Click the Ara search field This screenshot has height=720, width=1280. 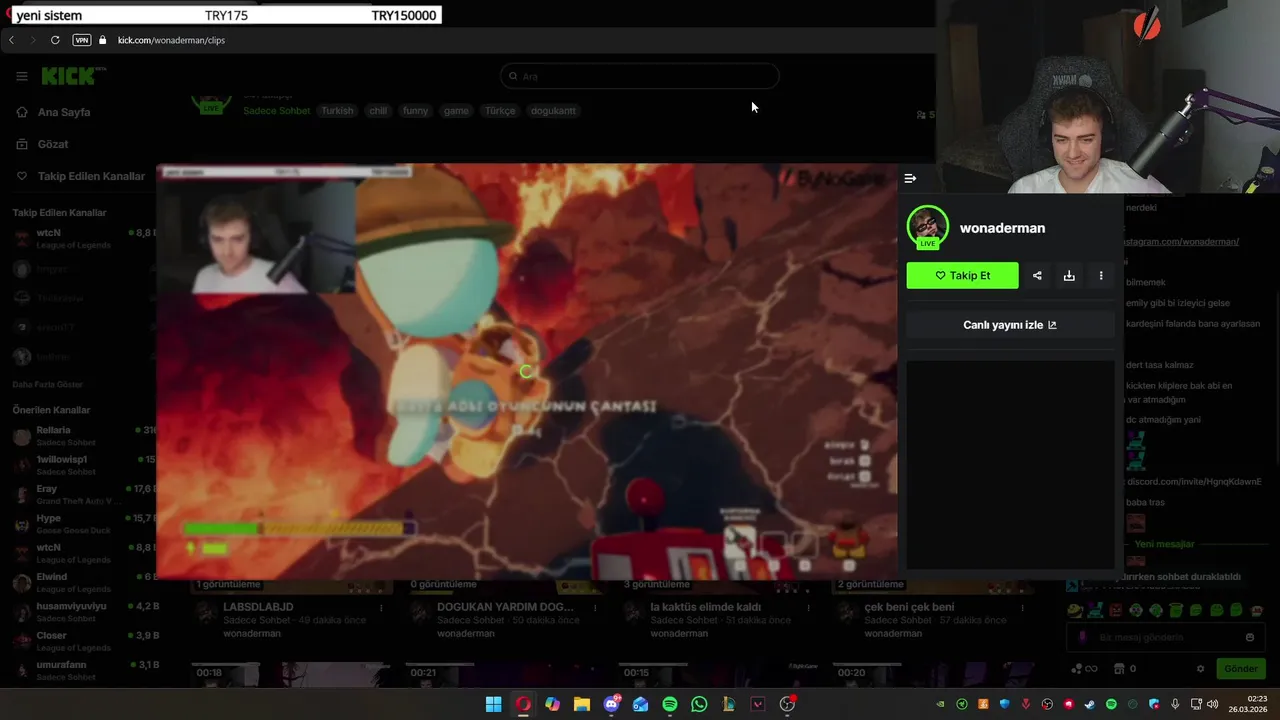pyautogui.click(x=639, y=76)
